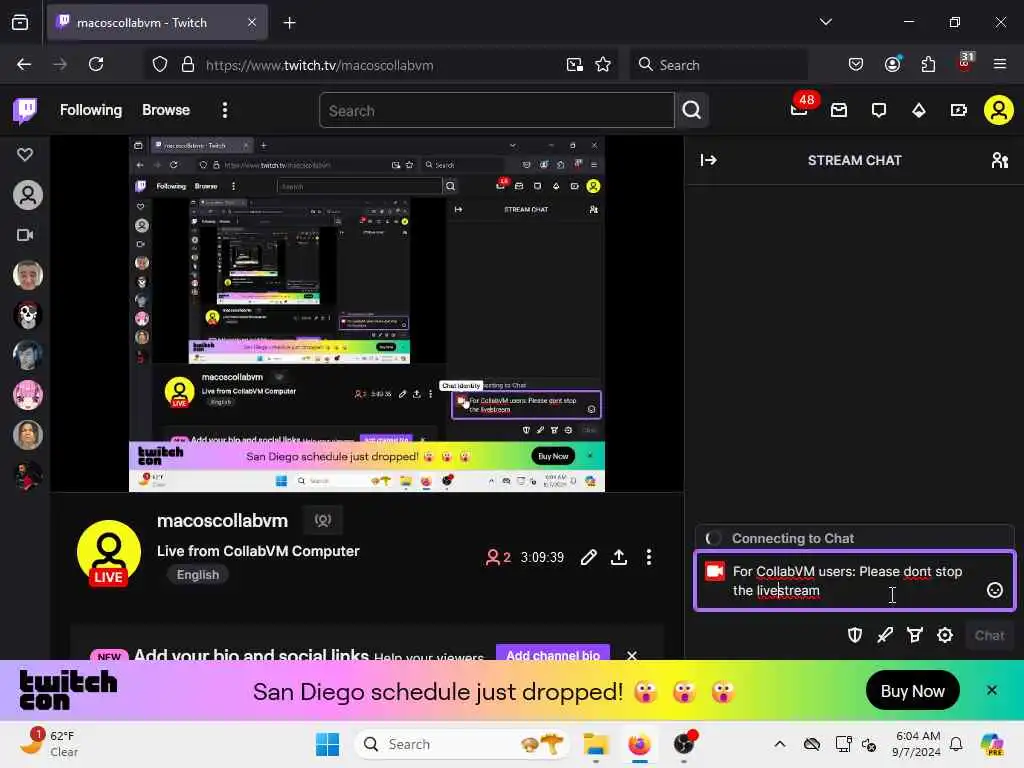Select the English language tag
The height and width of the screenshot is (768, 1024).
point(198,575)
